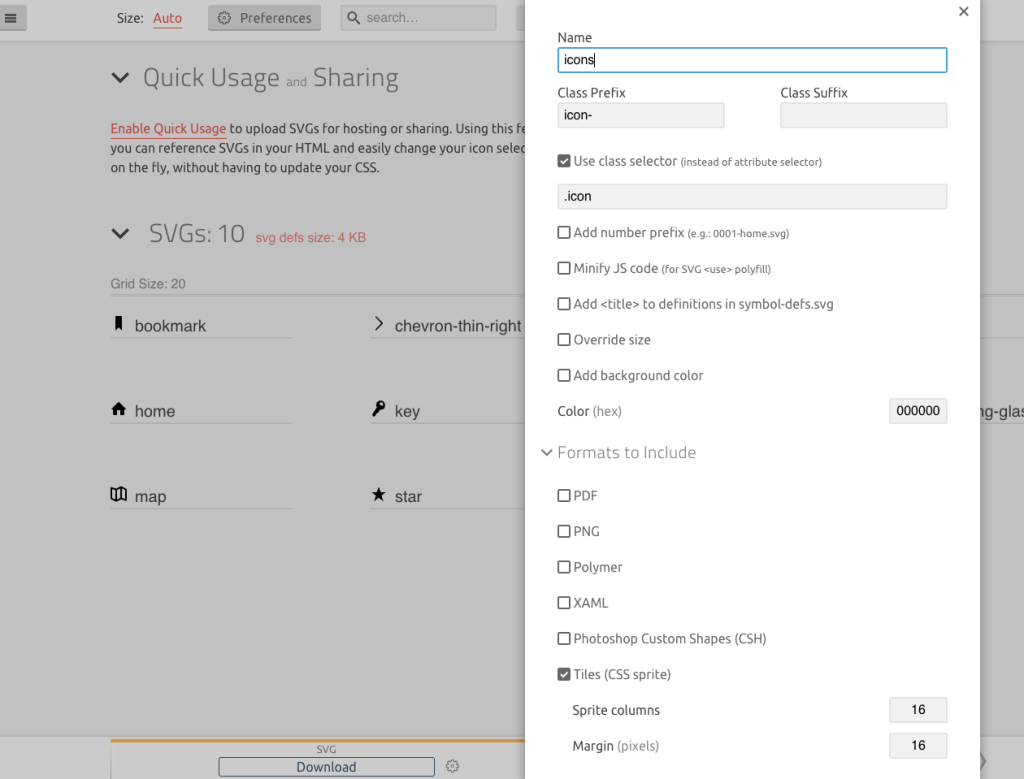The height and width of the screenshot is (779, 1024).
Task: Follow the Enable Quick Usage link
Action: 168,129
